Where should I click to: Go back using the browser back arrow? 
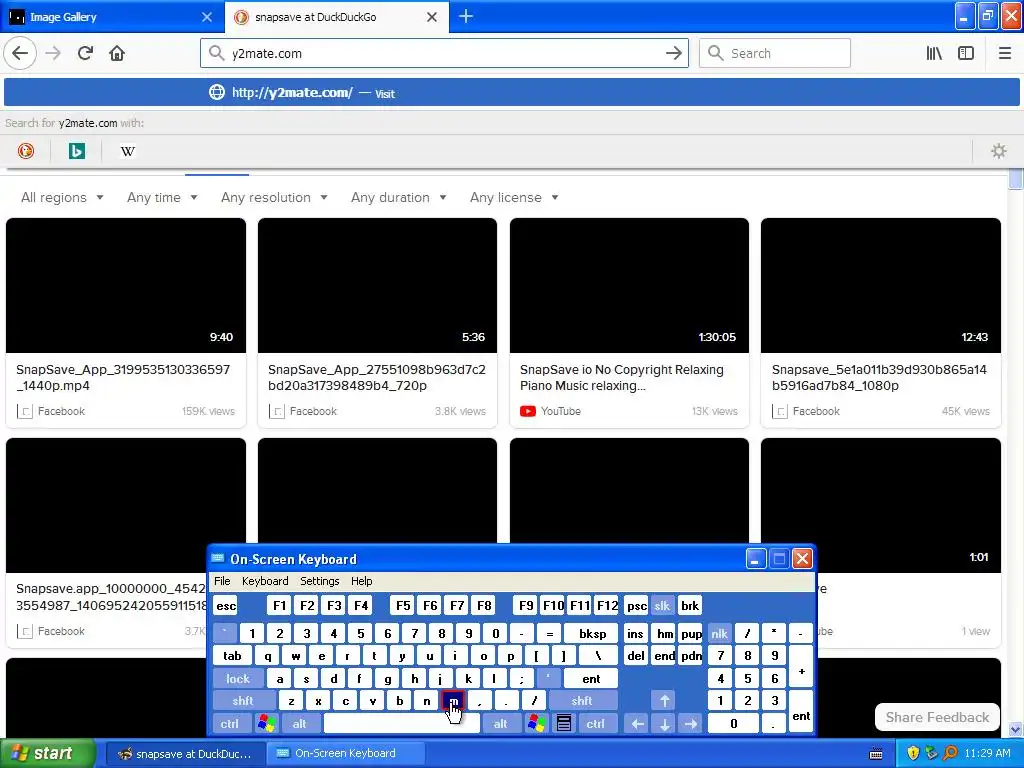(20, 53)
